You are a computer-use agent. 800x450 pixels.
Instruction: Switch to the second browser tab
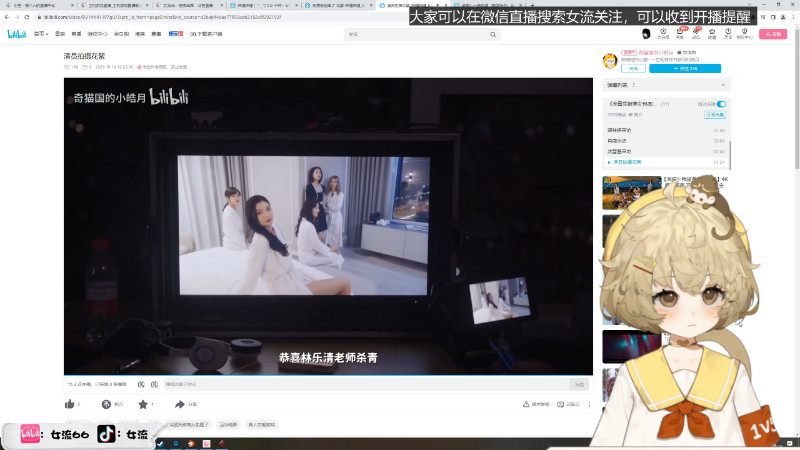point(114,5)
